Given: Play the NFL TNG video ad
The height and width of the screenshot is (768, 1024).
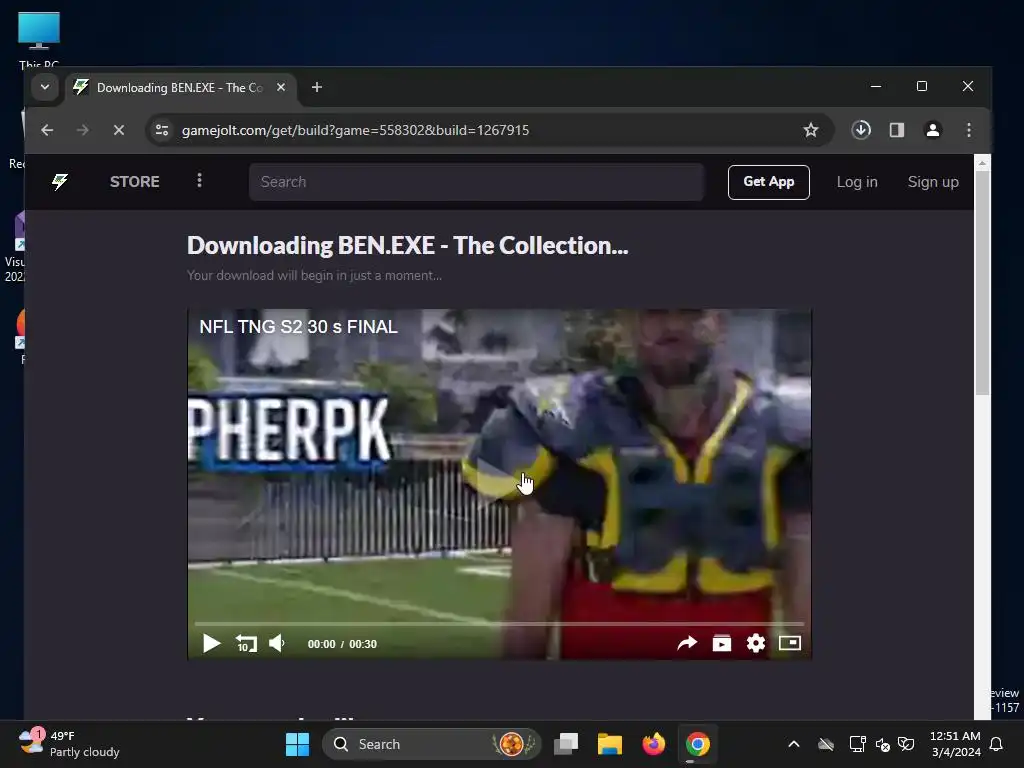Looking at the screenshot, I should (211, 643).
